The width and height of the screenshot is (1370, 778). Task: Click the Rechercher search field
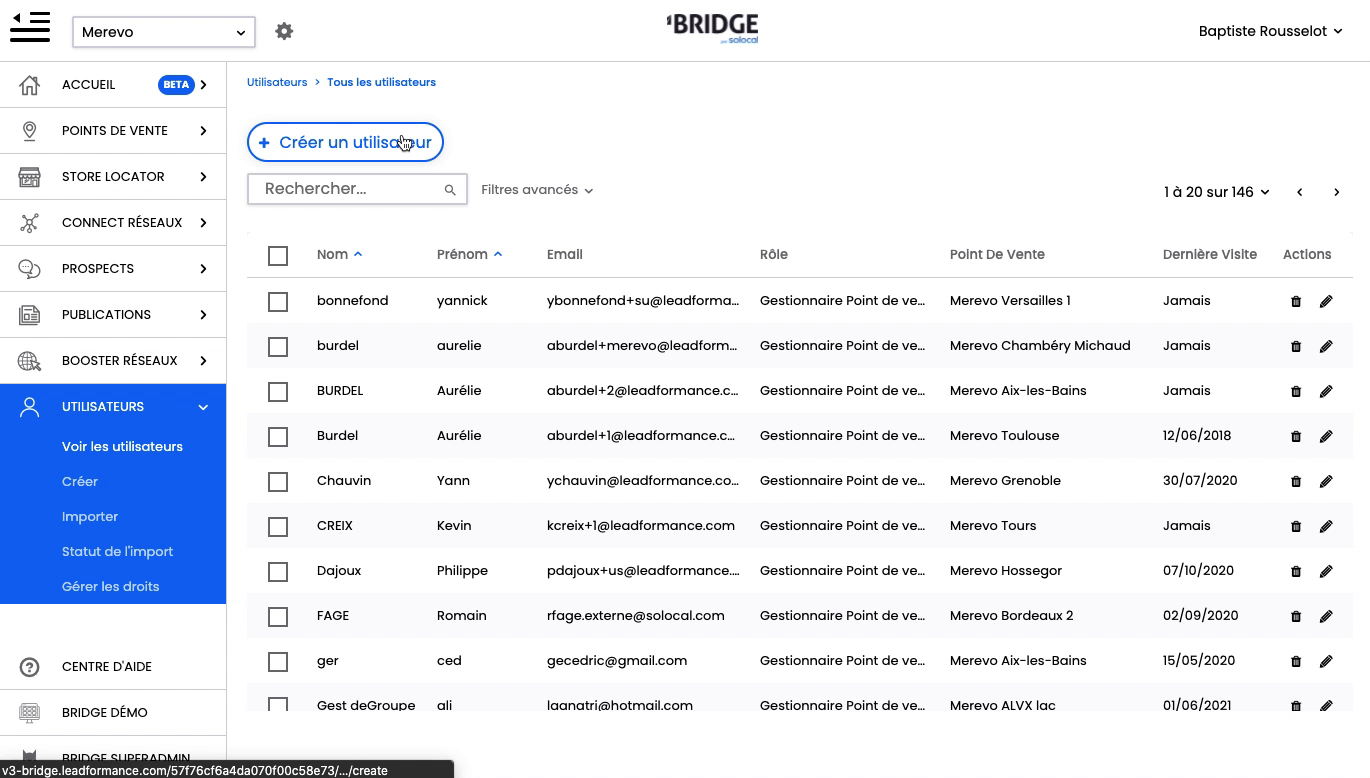357,189
